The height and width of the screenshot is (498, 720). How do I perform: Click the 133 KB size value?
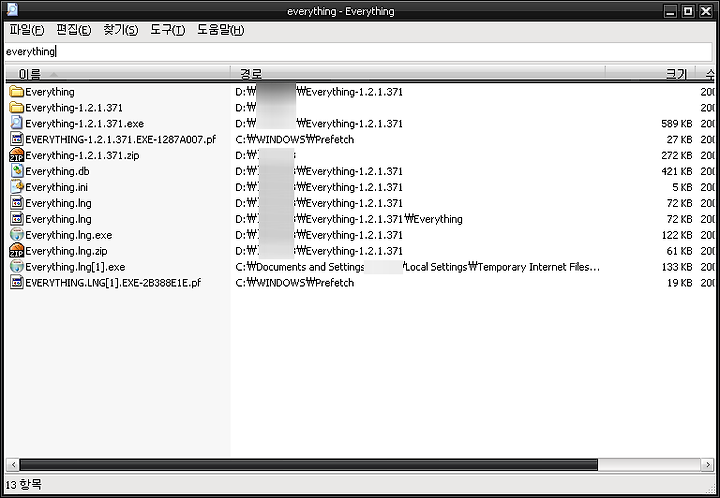tap(676, 267)
